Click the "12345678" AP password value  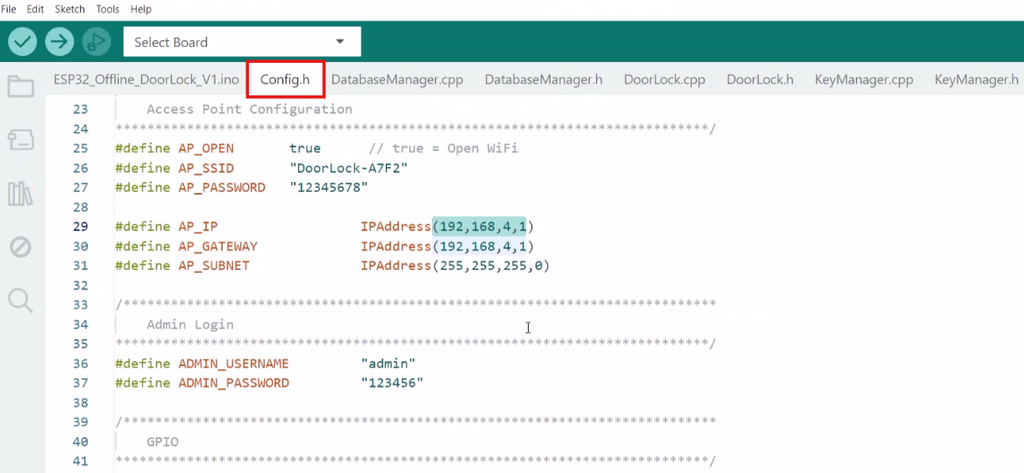tap(328, 188)
